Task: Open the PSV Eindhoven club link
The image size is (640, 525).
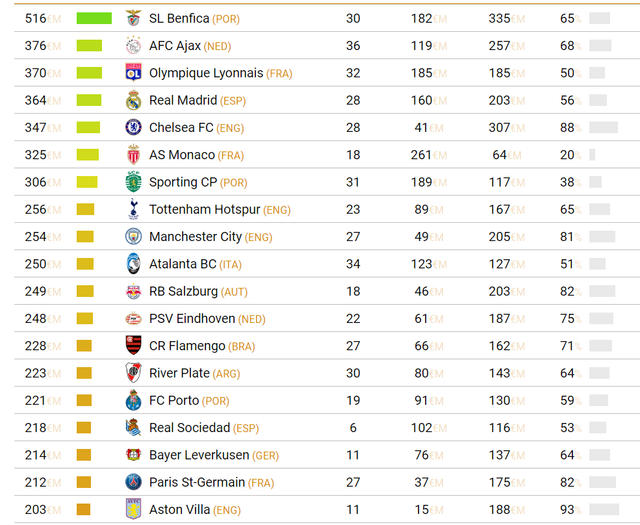Action: (192, 319)
